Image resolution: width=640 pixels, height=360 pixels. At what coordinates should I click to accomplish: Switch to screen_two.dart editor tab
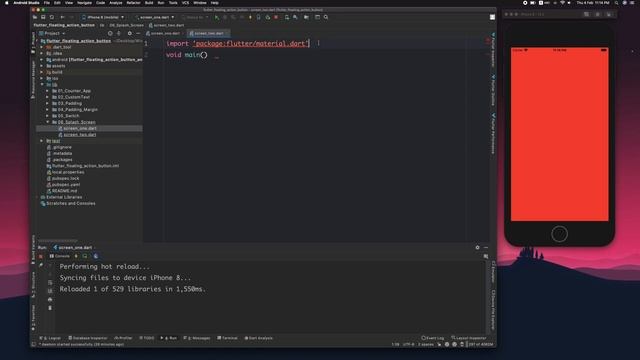point(208,33)
